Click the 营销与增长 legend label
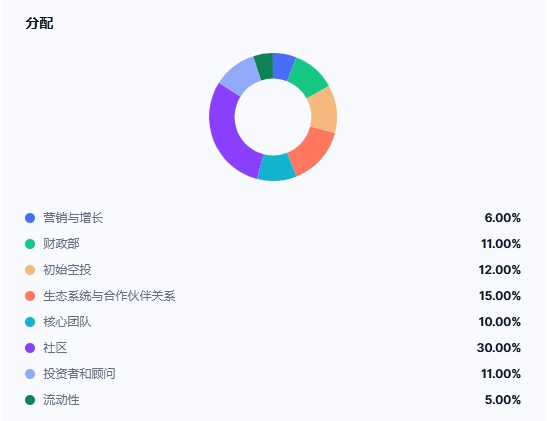Screen dimensions: 548x421 pyautogui.click(x=73, y=218)
